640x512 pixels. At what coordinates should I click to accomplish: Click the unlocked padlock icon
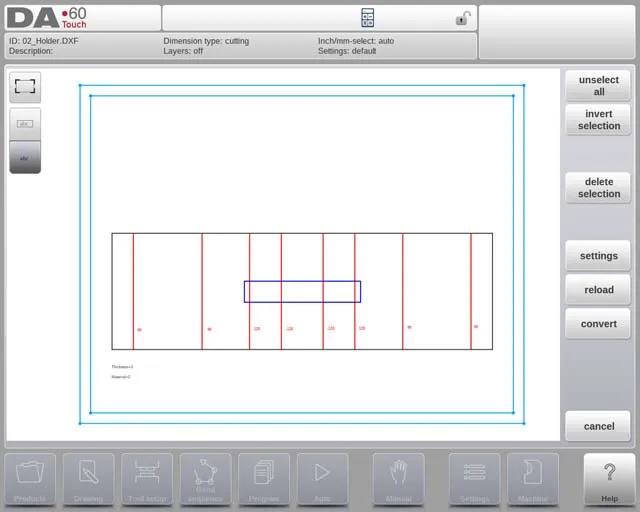(x=462, y=18)
